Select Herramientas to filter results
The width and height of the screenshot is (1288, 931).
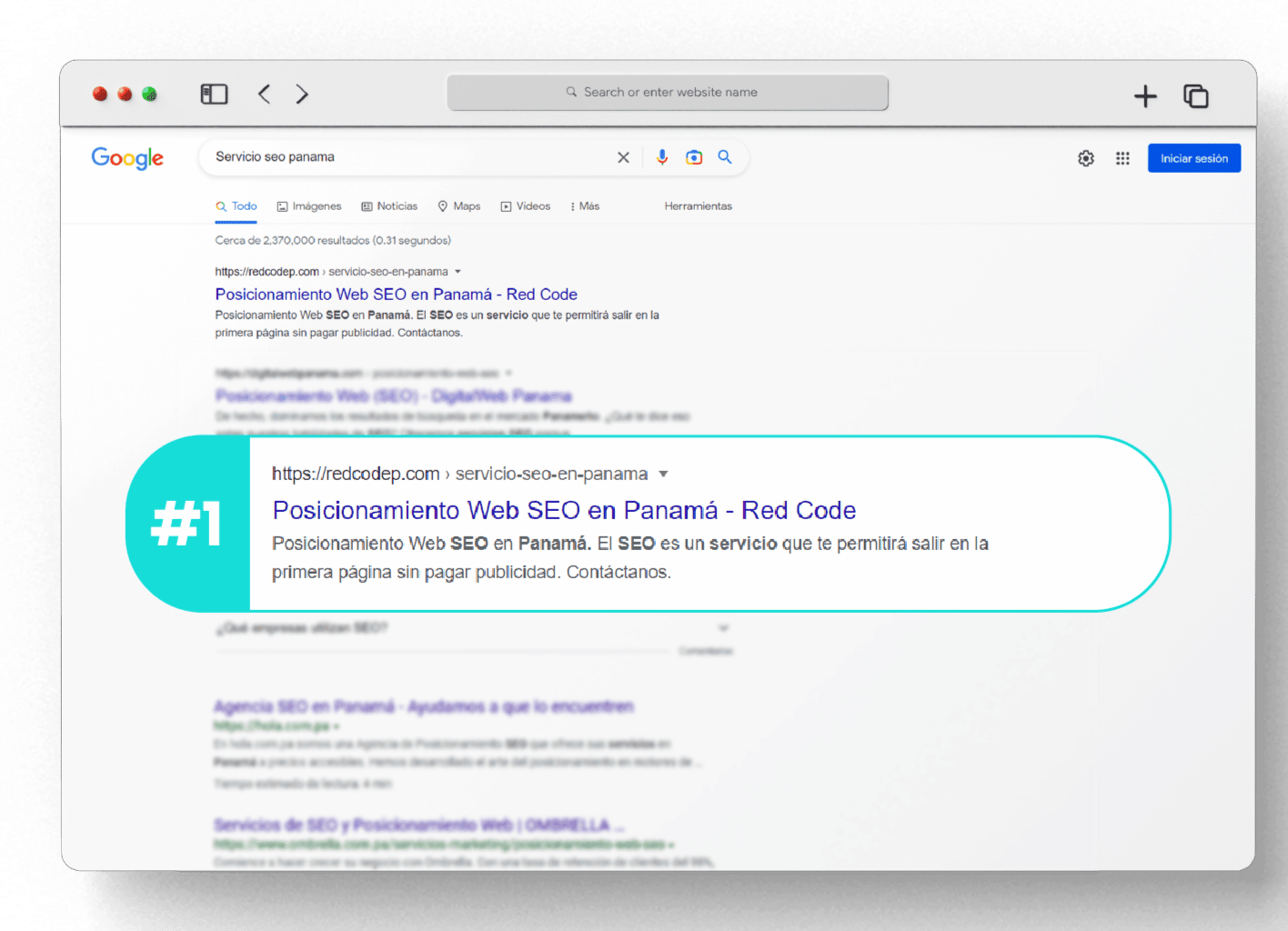point(698,205)
